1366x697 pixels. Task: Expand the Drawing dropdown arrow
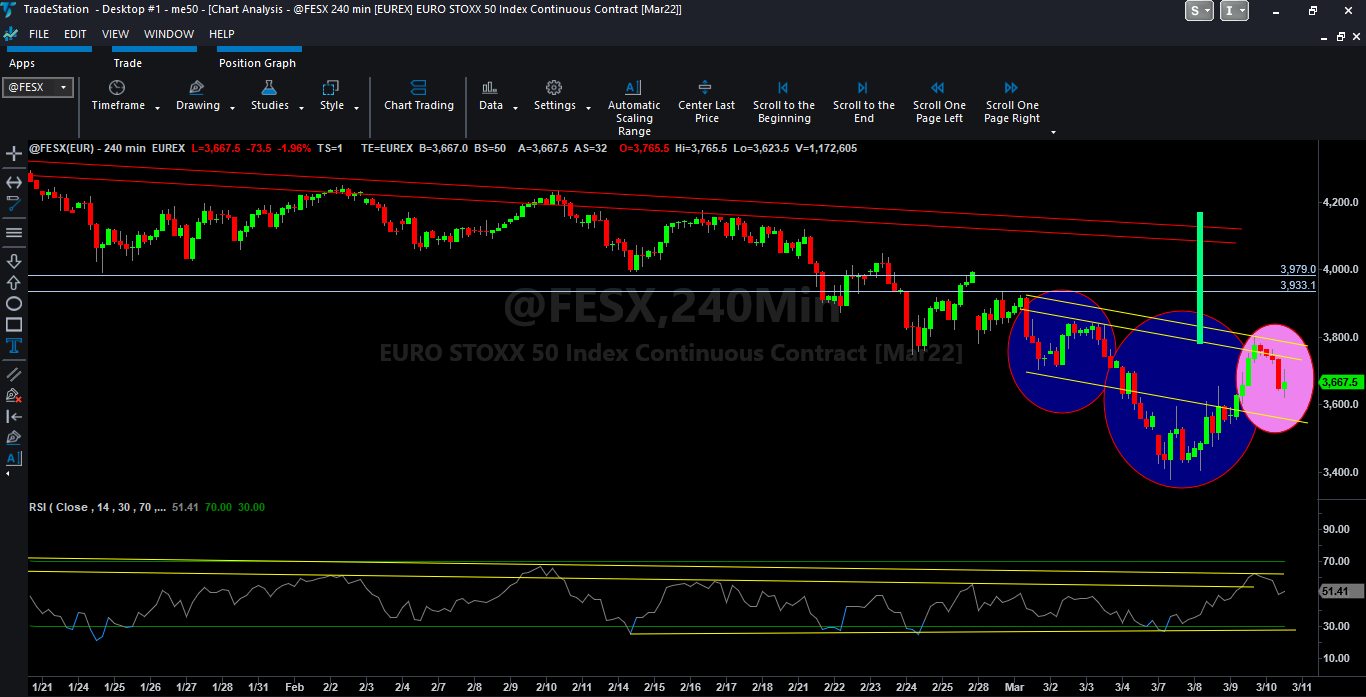232,108
